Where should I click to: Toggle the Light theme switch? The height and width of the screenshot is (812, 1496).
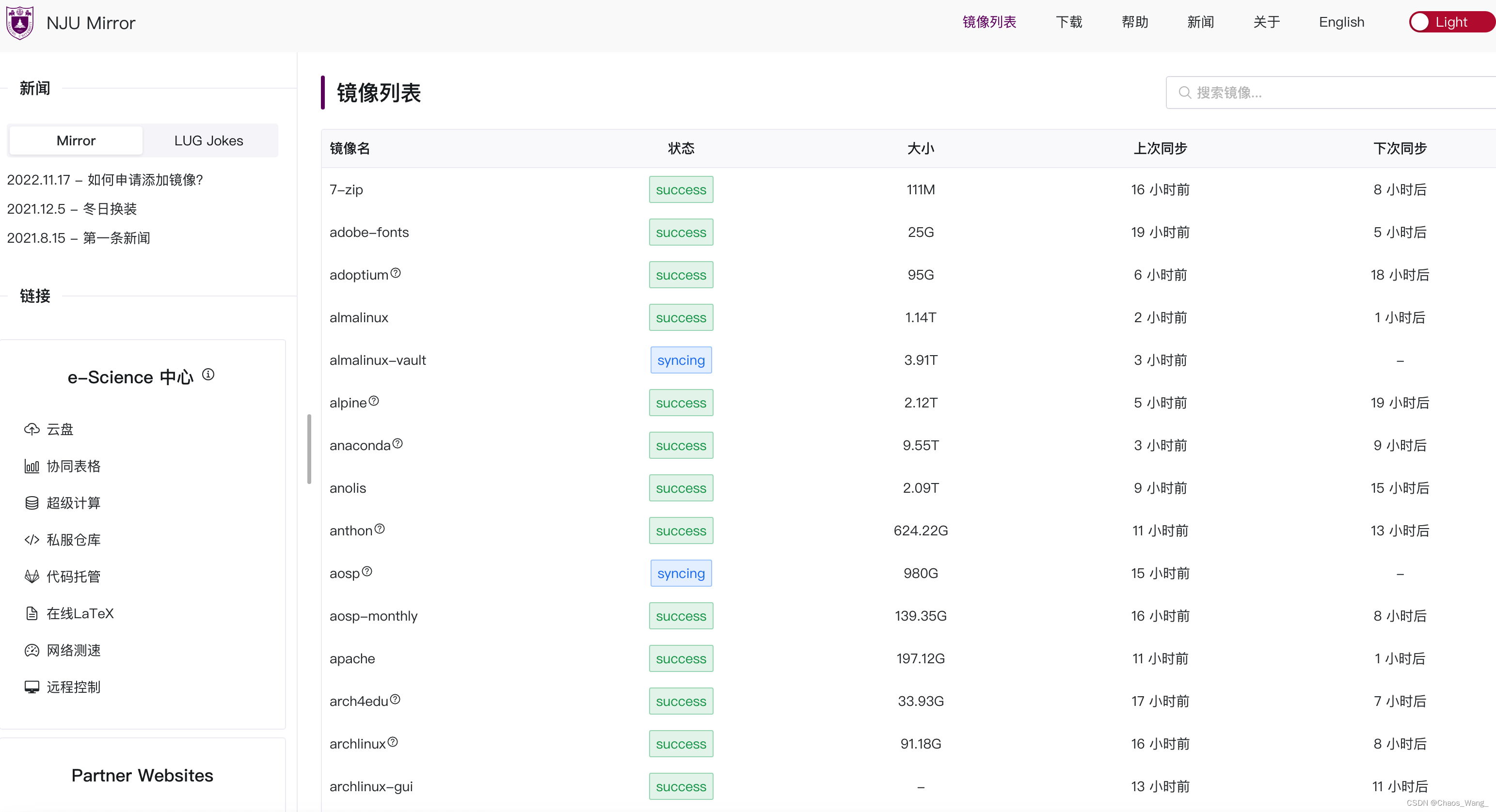1451,21
